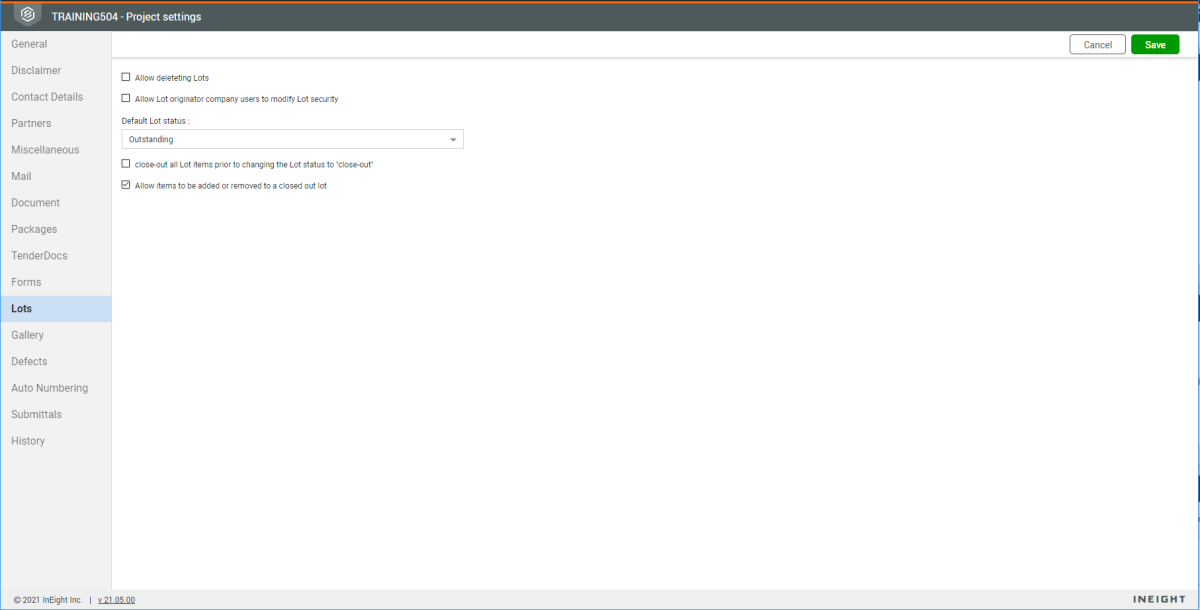Select Packages in the sidebar

point(56,230)
